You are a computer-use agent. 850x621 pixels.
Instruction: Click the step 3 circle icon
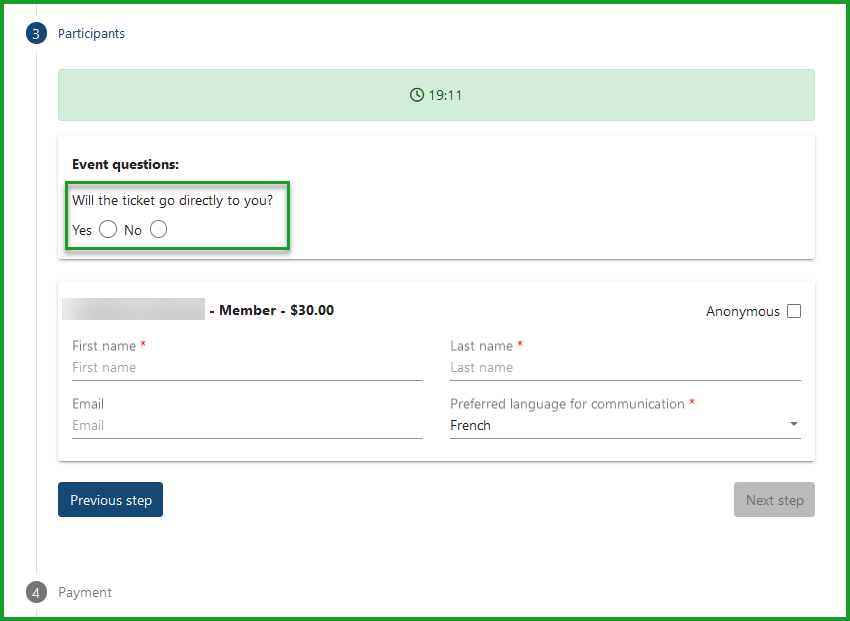click(36, 33)
